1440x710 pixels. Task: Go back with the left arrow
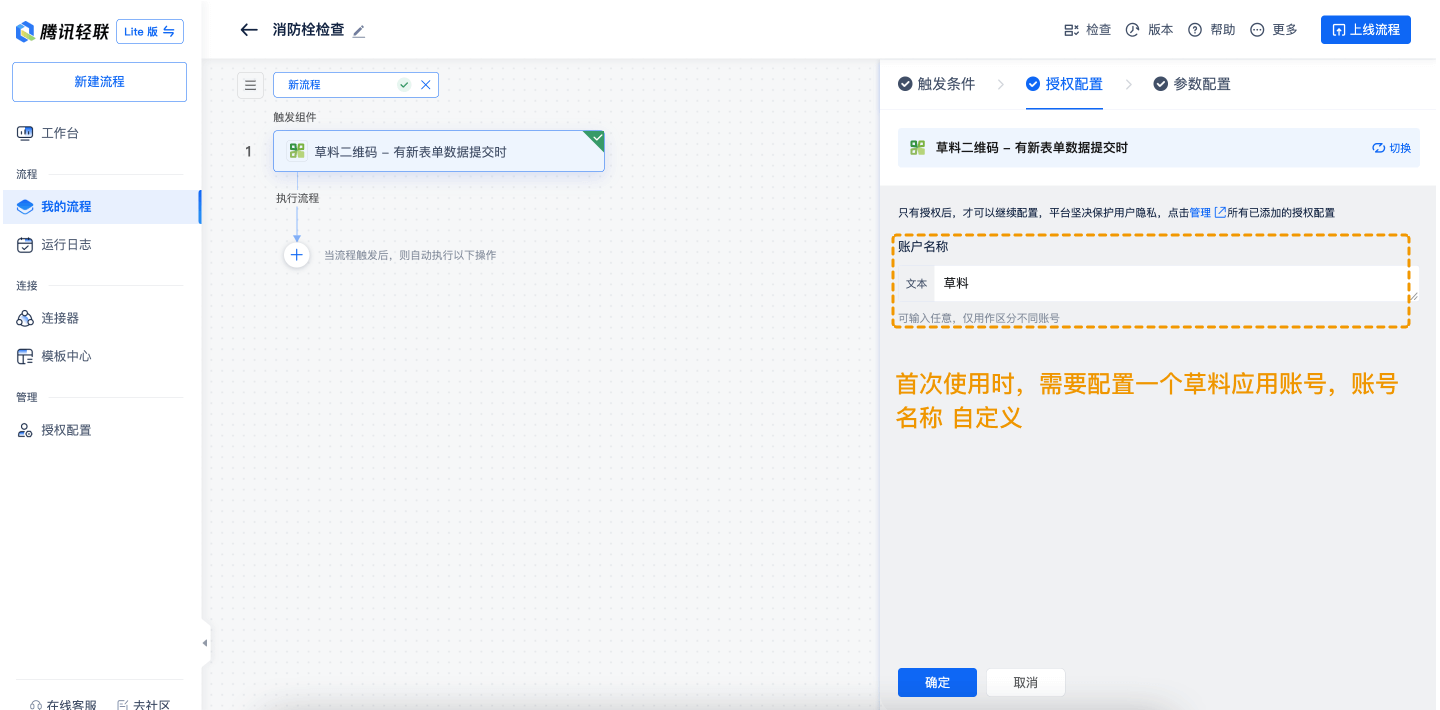pyautogui.click(x=249, y=30)
